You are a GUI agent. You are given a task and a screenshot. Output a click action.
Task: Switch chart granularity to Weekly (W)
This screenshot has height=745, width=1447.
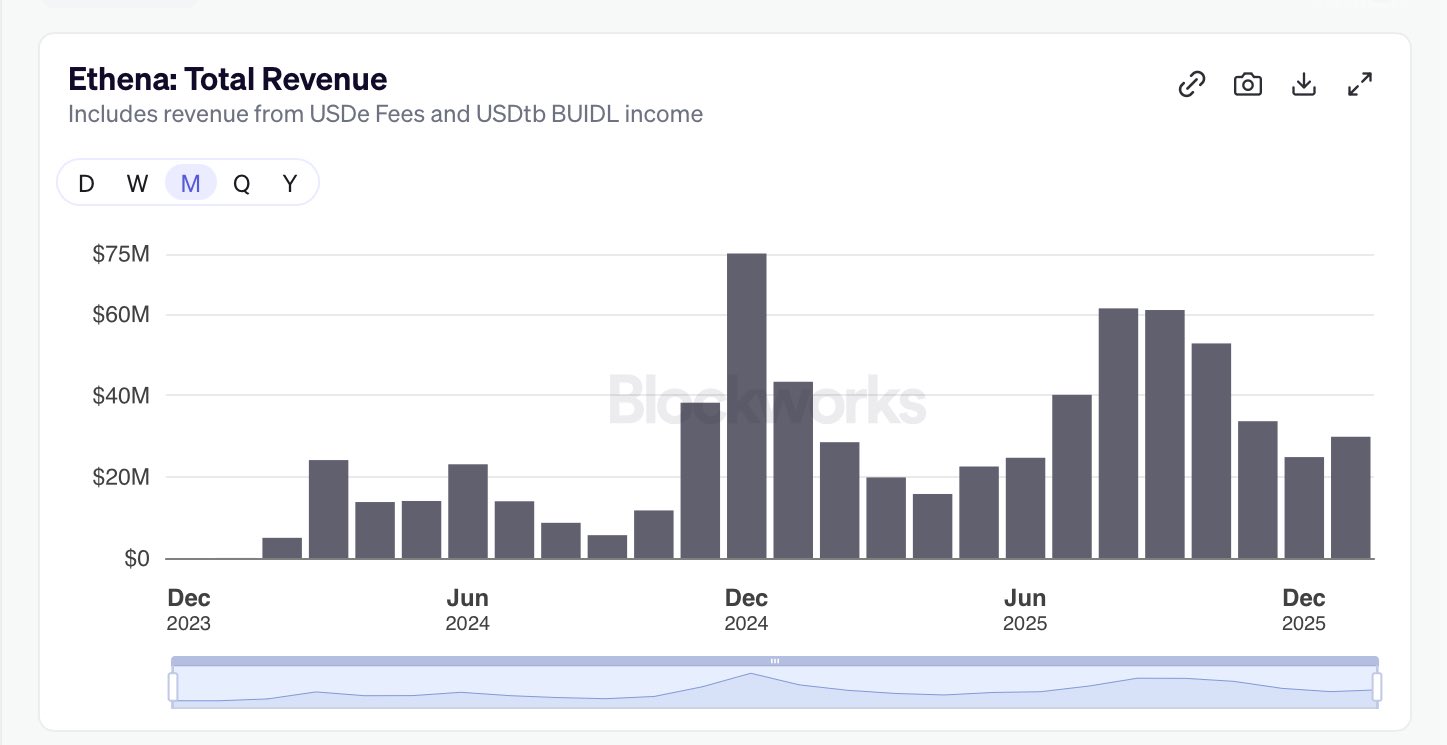pos(137,184)
